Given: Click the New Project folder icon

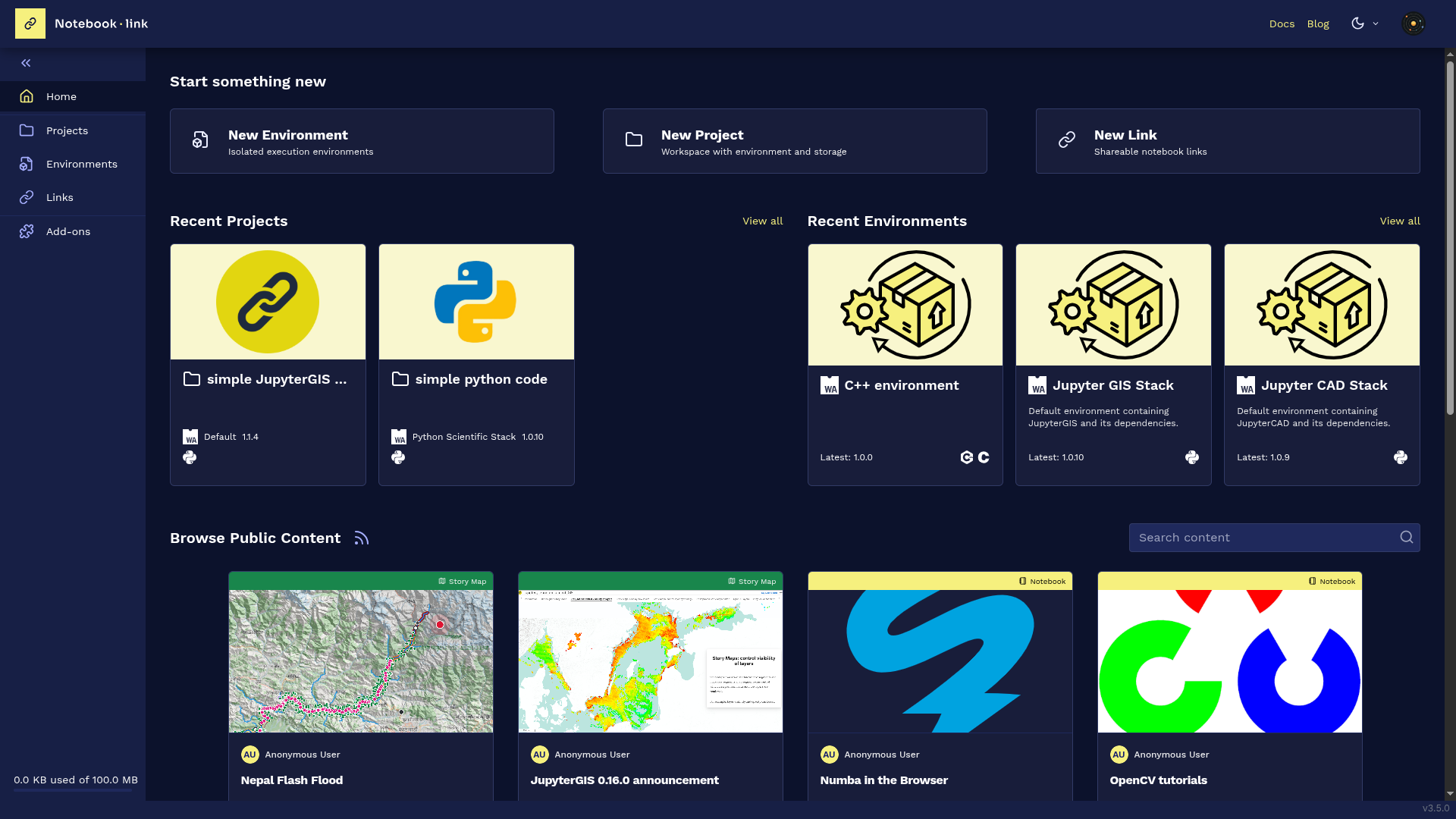Looking at the screenshot, I should 633,140.
